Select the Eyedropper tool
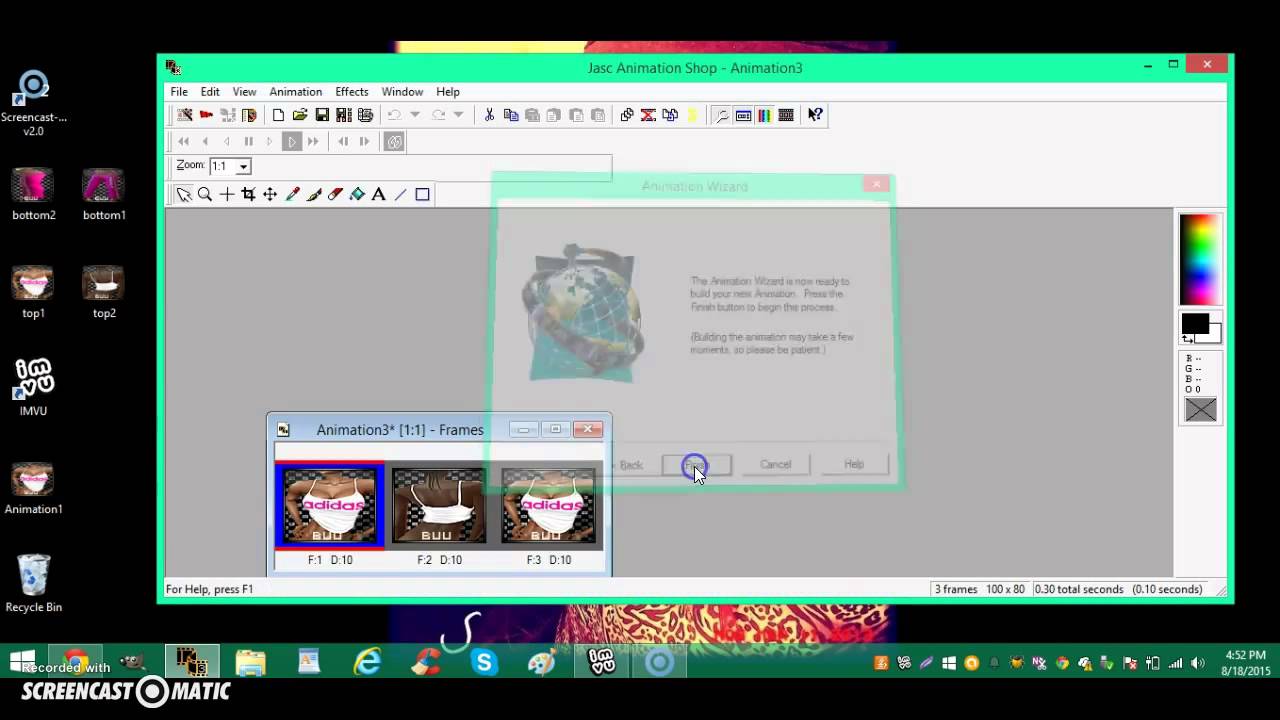 (x=293, y=194)
